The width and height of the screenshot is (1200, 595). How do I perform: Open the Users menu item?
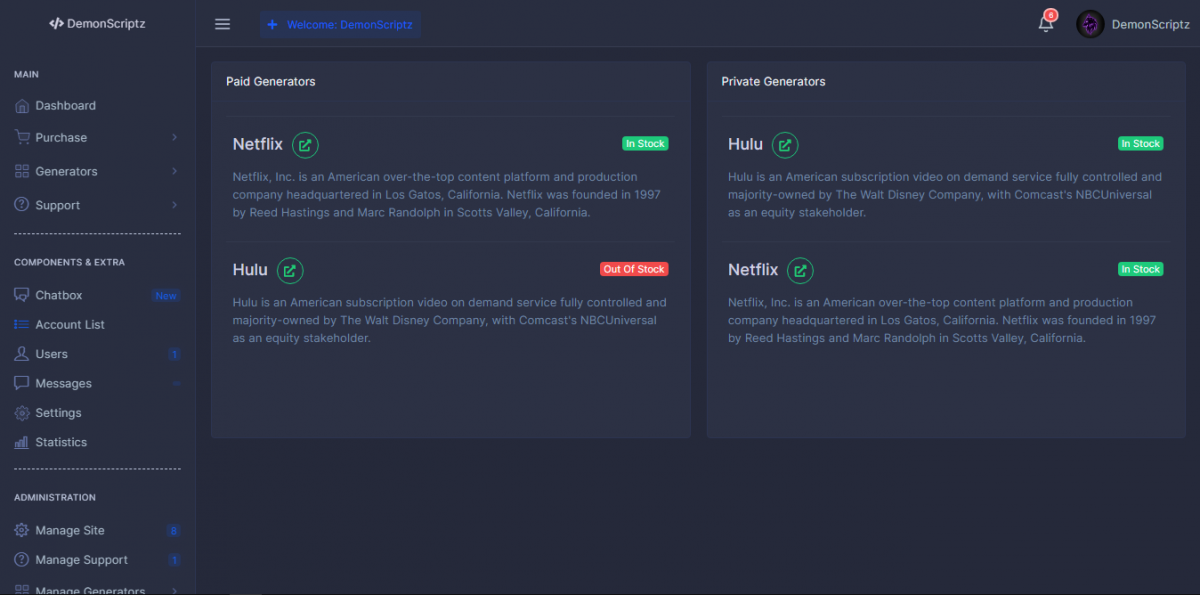[51, 354]
